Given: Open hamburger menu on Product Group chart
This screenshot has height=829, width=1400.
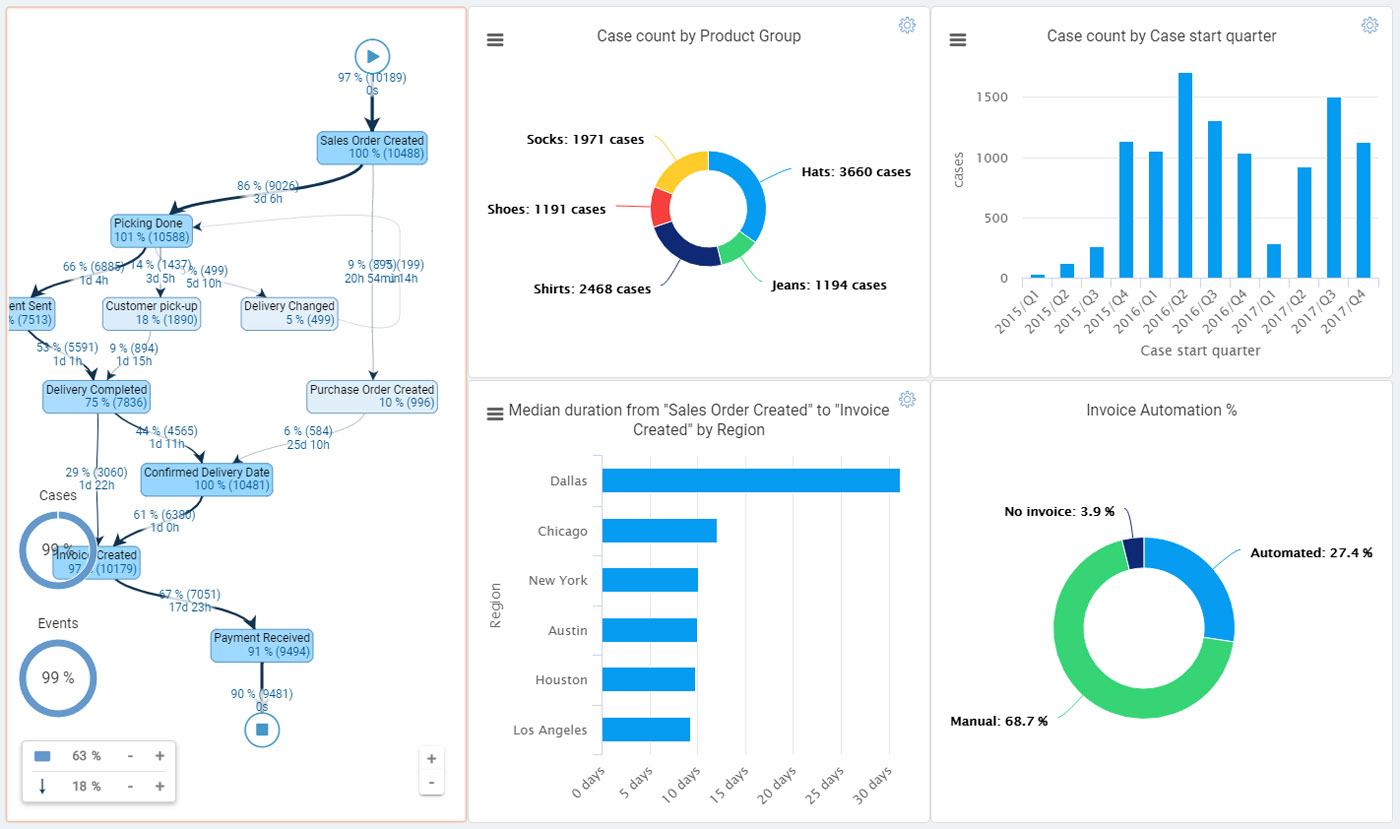Looking at the screenshot, I should (x=496, y=39).
